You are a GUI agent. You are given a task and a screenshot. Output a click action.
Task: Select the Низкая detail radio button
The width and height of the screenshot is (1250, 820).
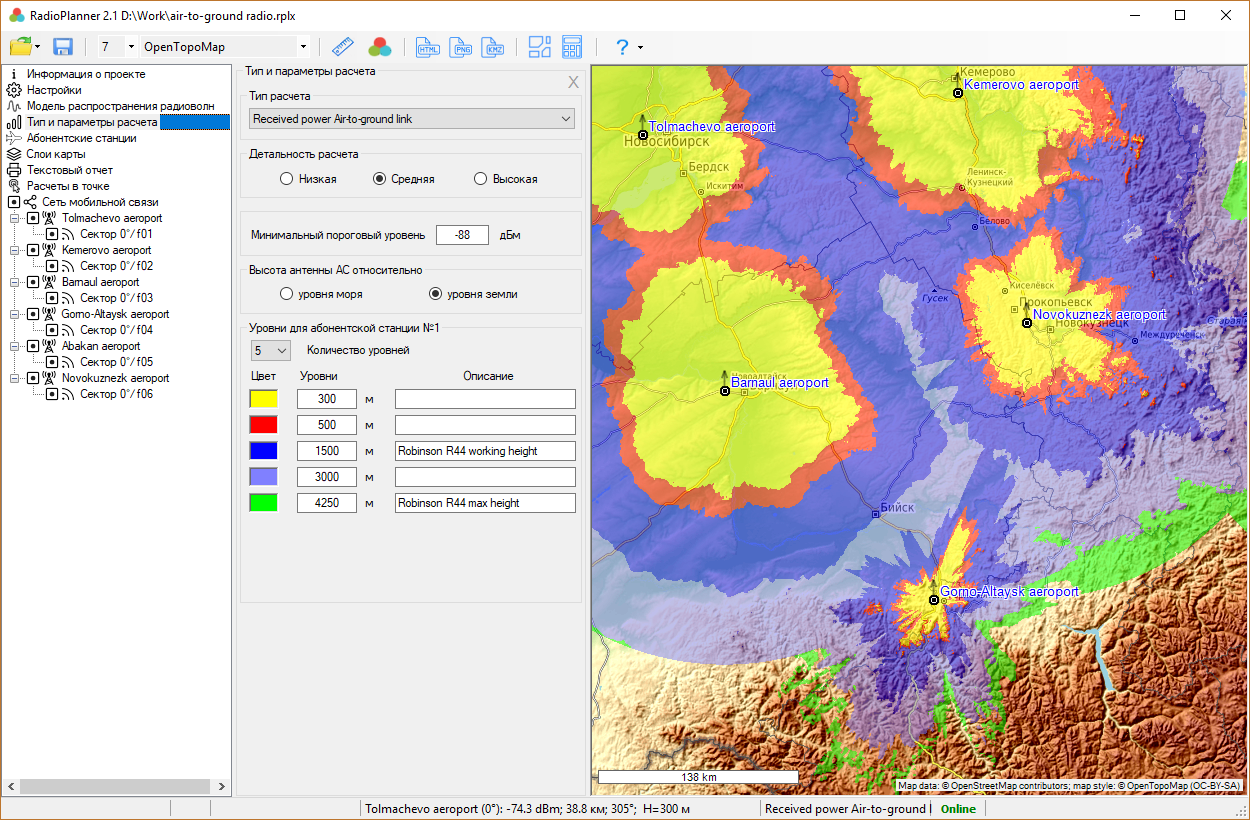(287, 179)
